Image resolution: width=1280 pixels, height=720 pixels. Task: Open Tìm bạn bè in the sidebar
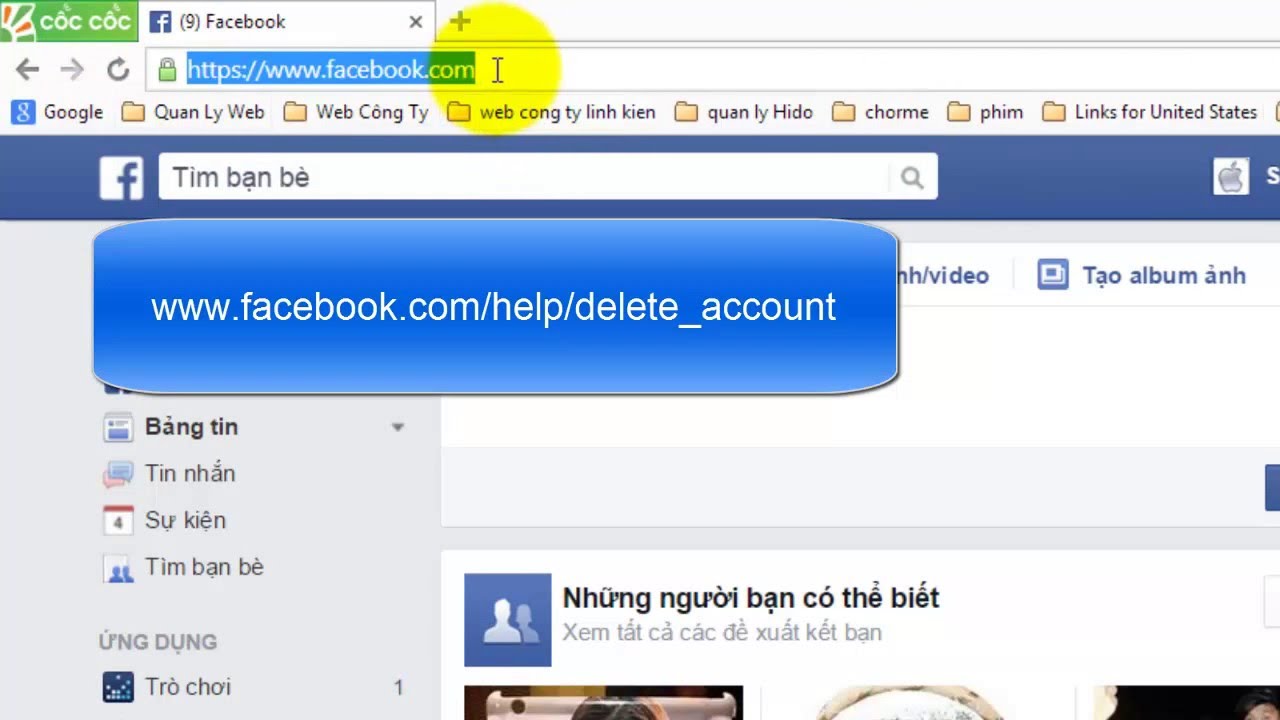(204, 567)
